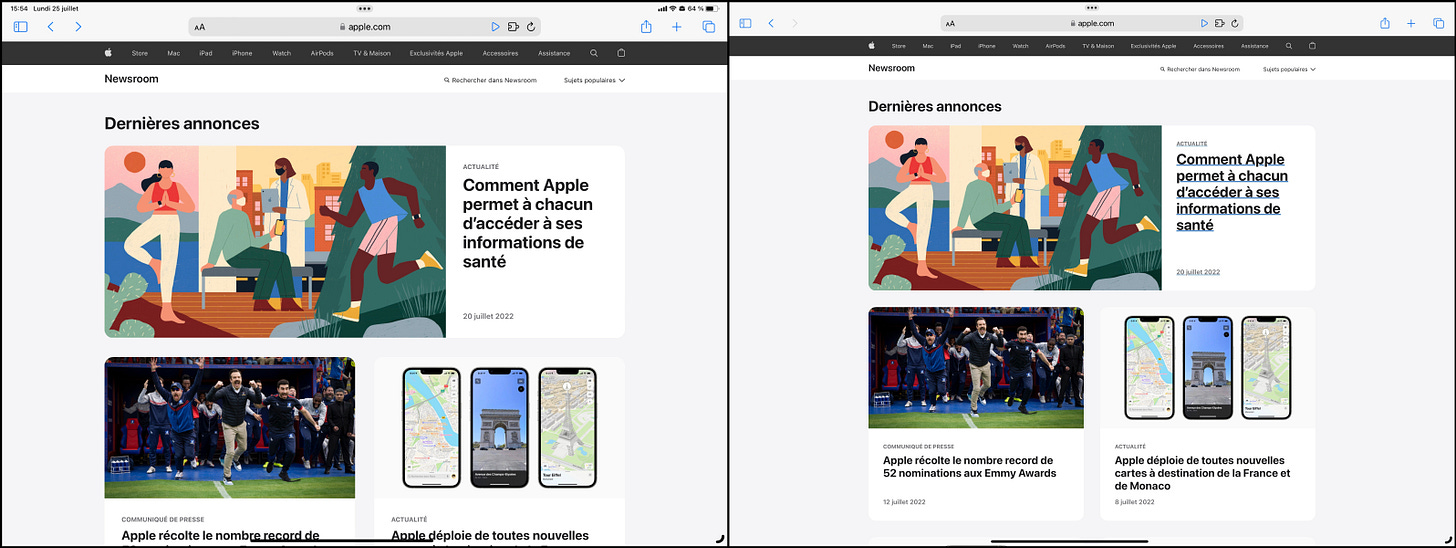Tap the Apple logo in left window
Image resolution: width=1456 pixels, height=548 pixels.
point(108,53)
